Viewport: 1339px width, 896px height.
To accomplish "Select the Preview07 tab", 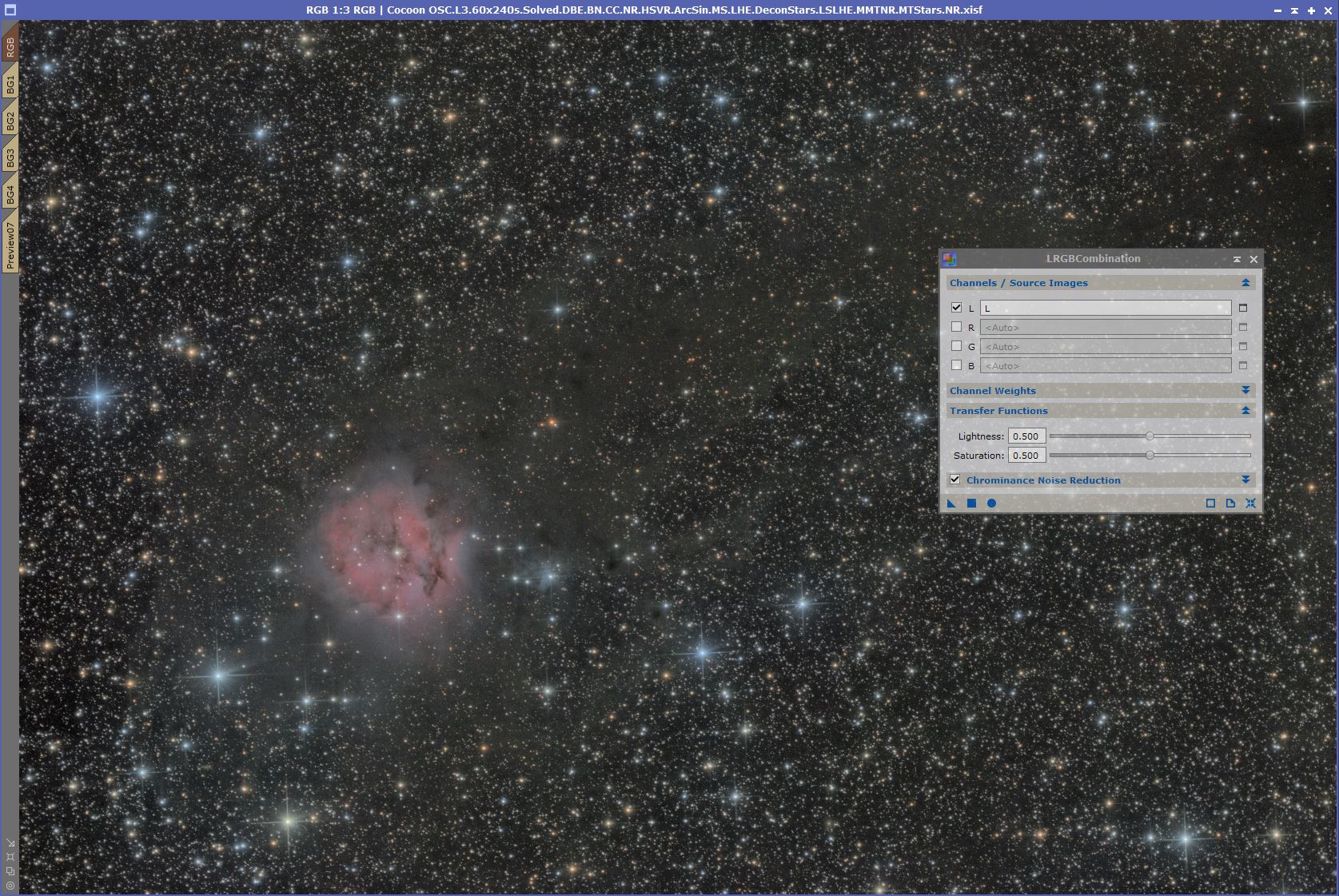I will (x=10, y=245).
